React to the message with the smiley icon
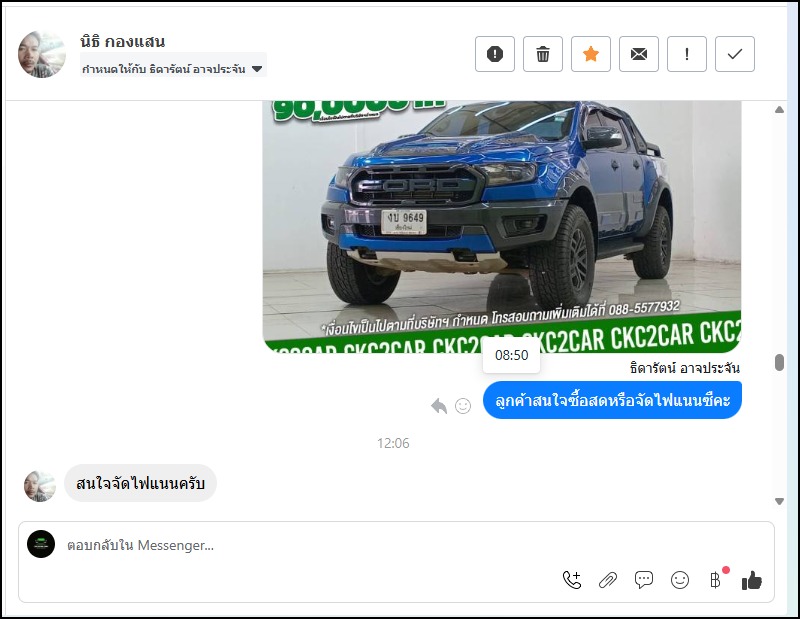Viewport: 800px width, 619px height. [x=463, y=406]
